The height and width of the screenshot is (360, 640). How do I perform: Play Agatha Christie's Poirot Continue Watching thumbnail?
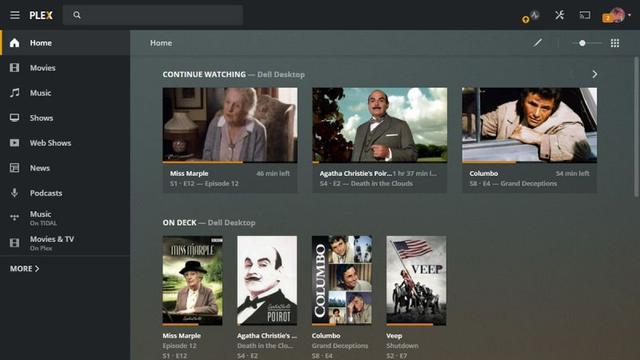[380, 125]
